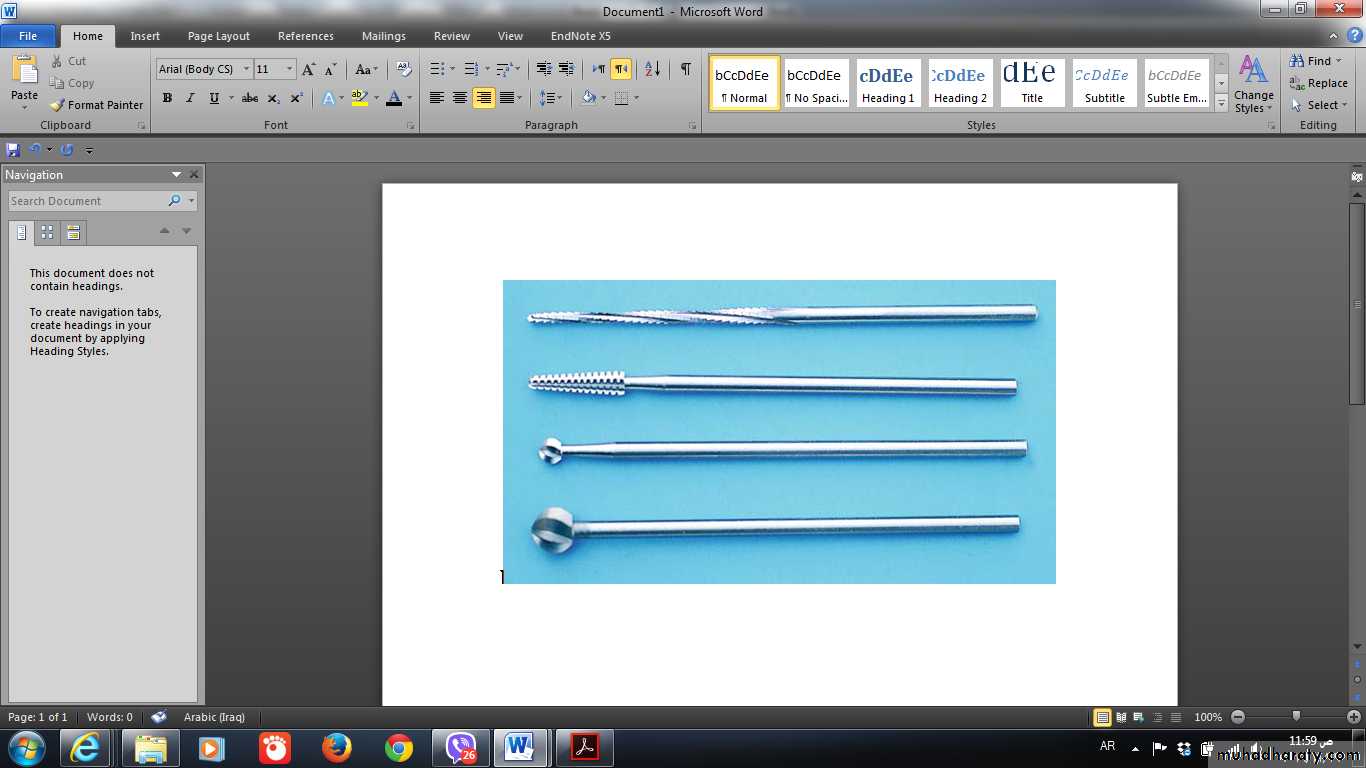Screen dimensions: 1366x768
Task: Open the Change Styles icon menu
Action: click(x=1253, y=84)
